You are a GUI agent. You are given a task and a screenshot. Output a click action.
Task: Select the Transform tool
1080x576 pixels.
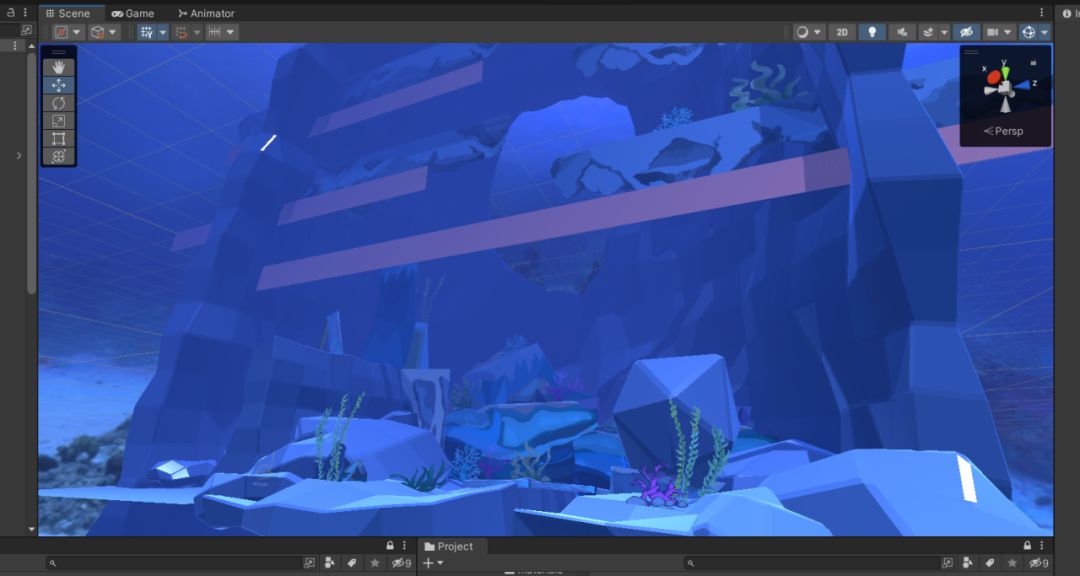(x=59, y=156)
